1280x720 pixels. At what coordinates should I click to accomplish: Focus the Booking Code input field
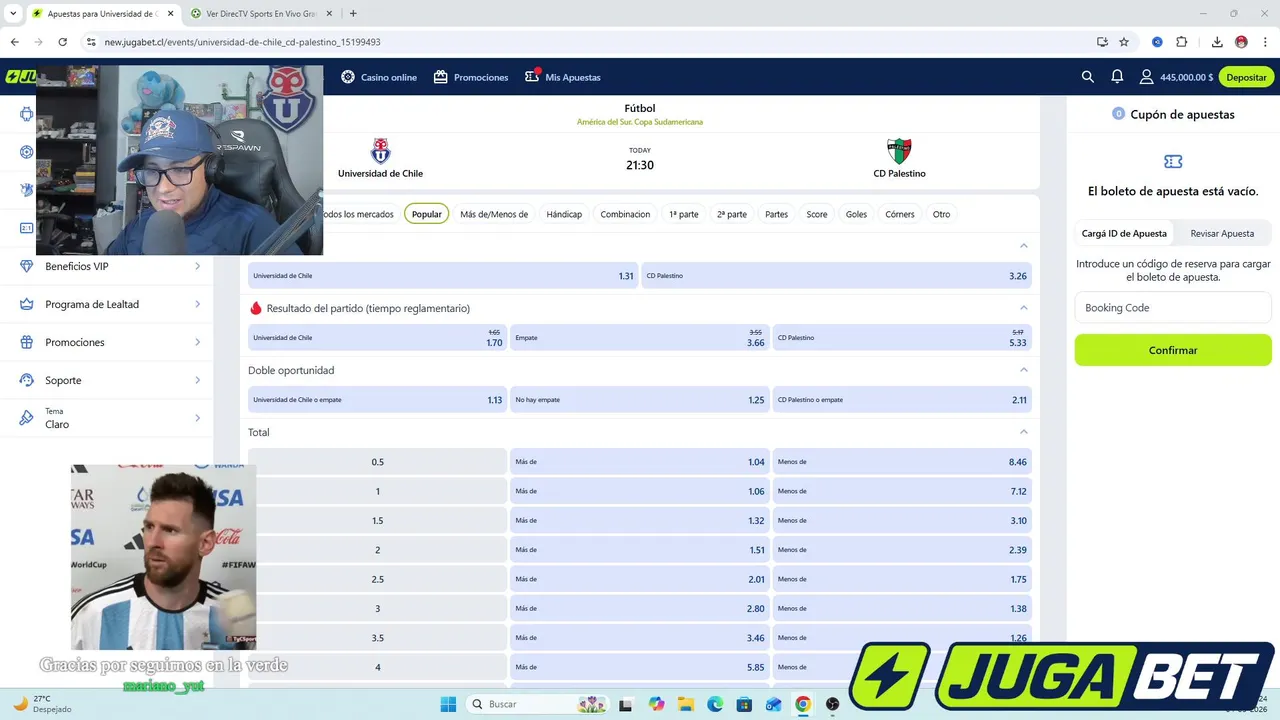click(1173, 308)
